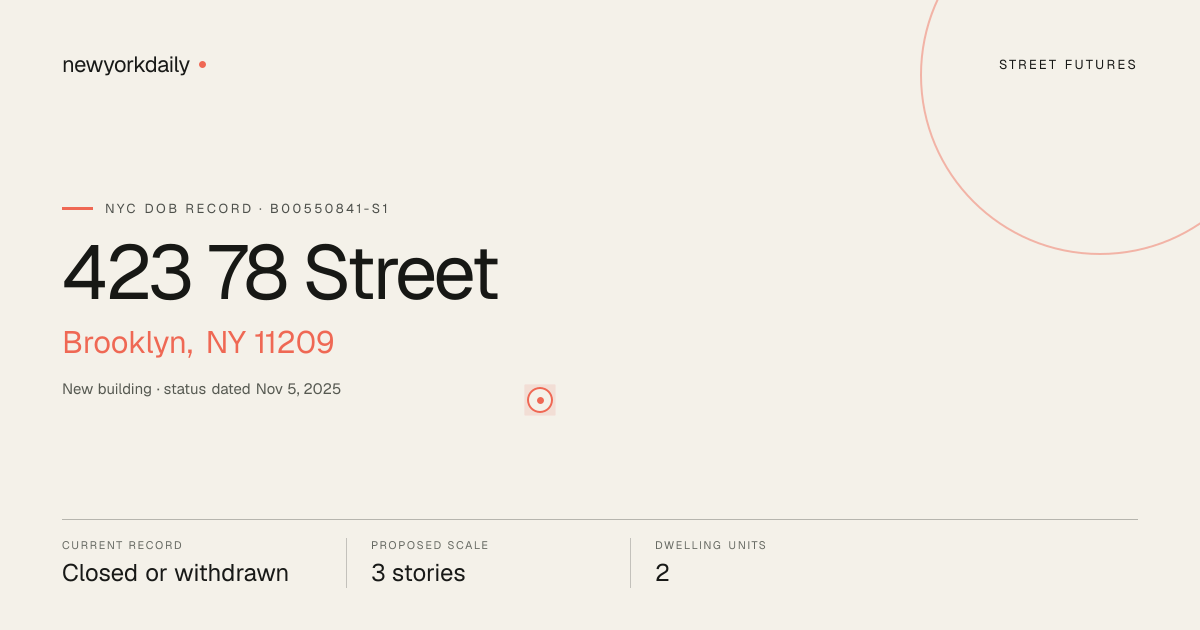Image resolution: width=1200 pixels, height=630 pixels.
Task: Click the 423 78 Street heading
Action: [280, 273]
